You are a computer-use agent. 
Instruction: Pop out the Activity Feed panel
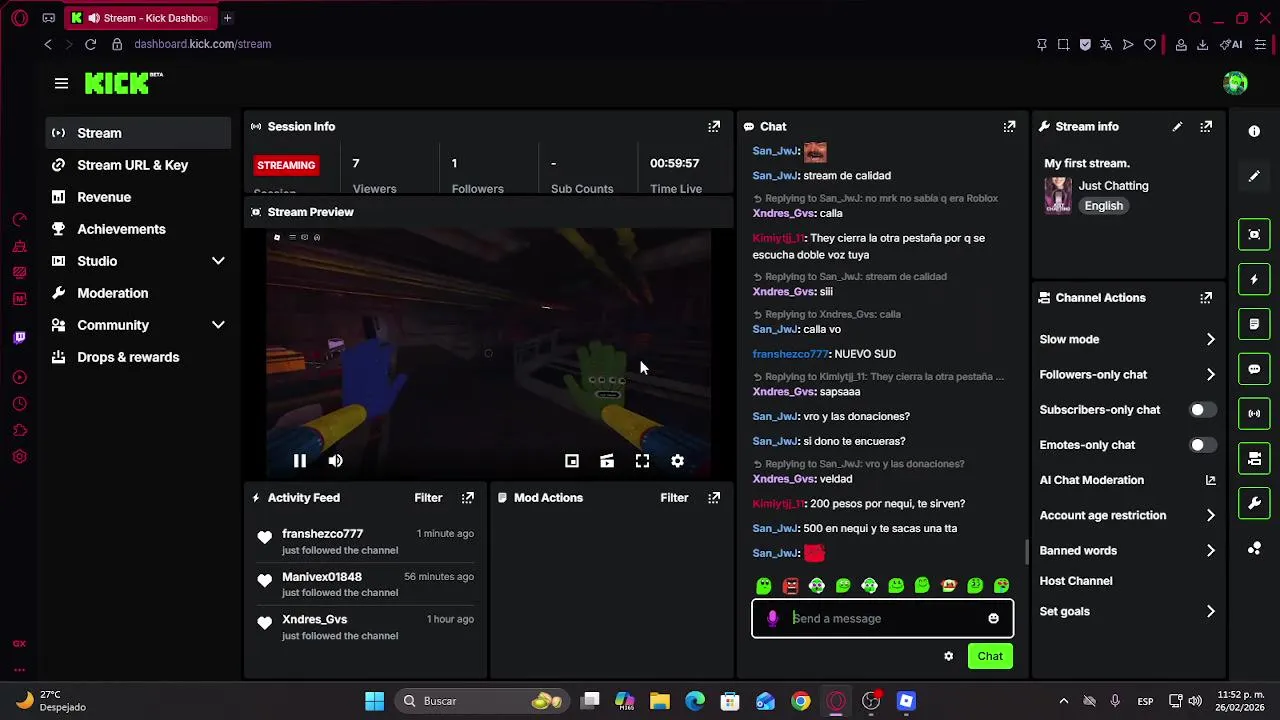pos(467,498)
